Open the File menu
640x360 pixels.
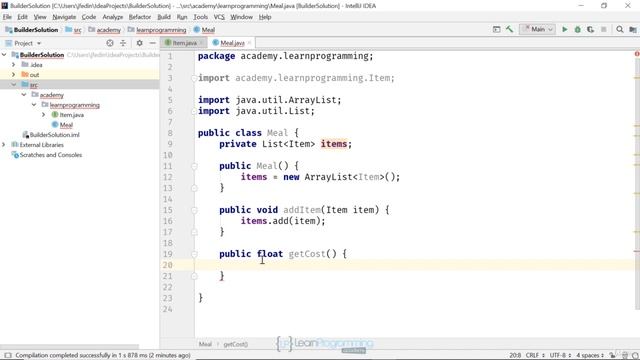7,17
